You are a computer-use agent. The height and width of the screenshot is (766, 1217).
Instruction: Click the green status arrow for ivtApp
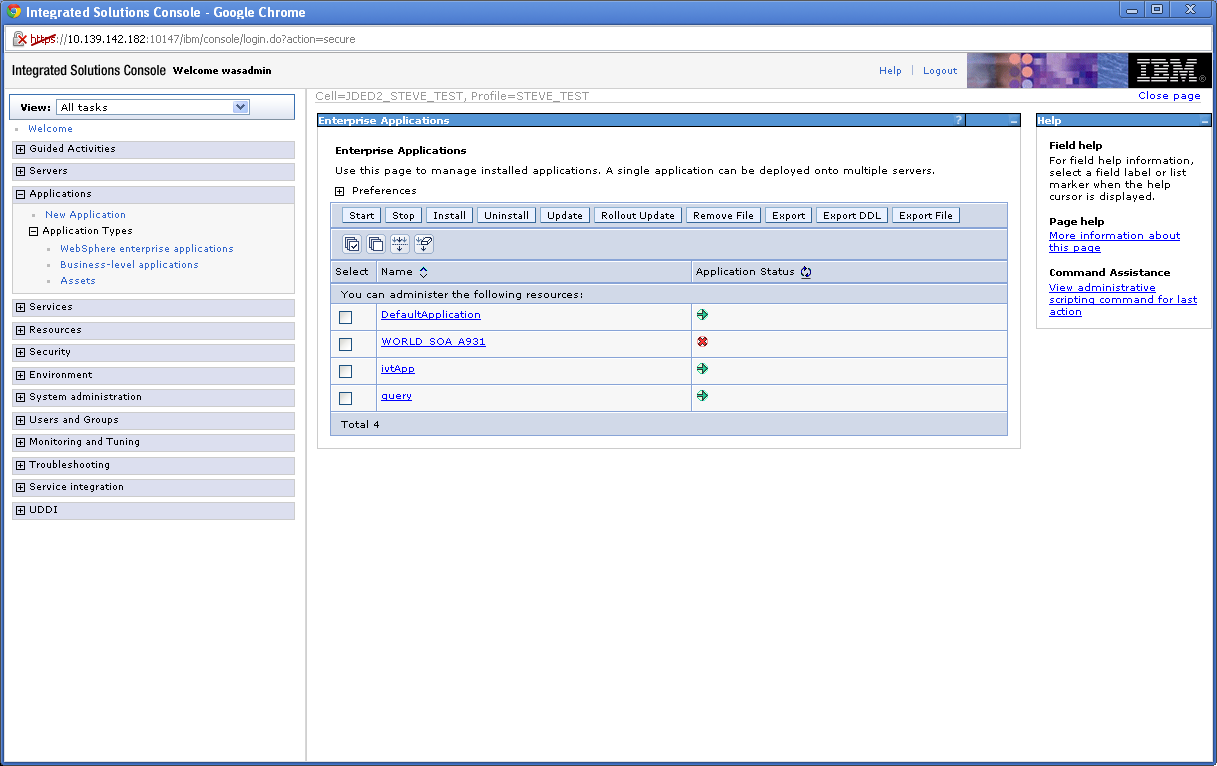click(702, 368)
